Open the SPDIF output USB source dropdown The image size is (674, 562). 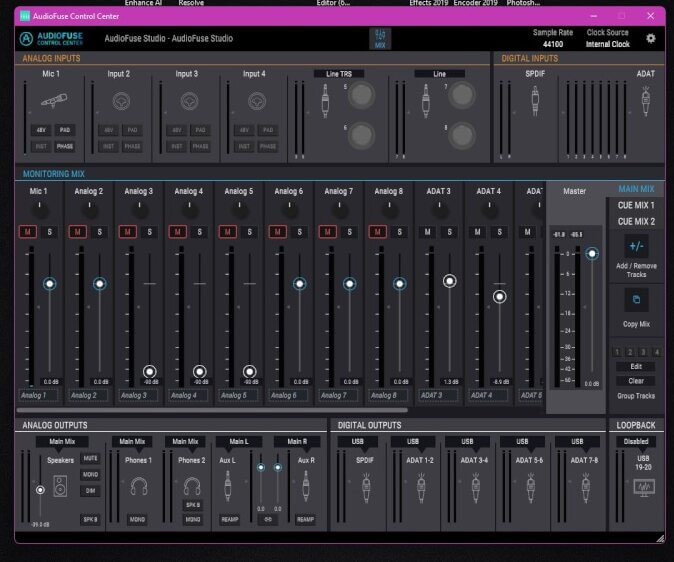pyautogui.click(x=358, y=442)
